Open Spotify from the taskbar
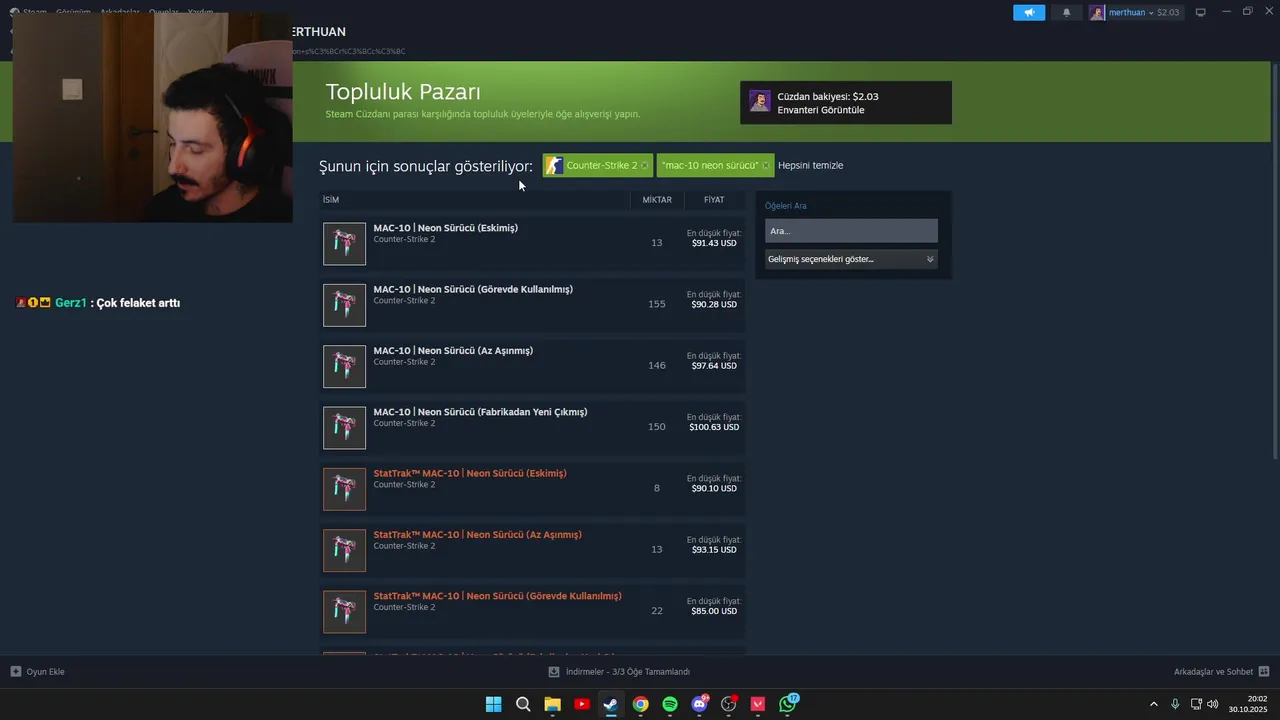The image size is (1280, 720). coord(670,704)
